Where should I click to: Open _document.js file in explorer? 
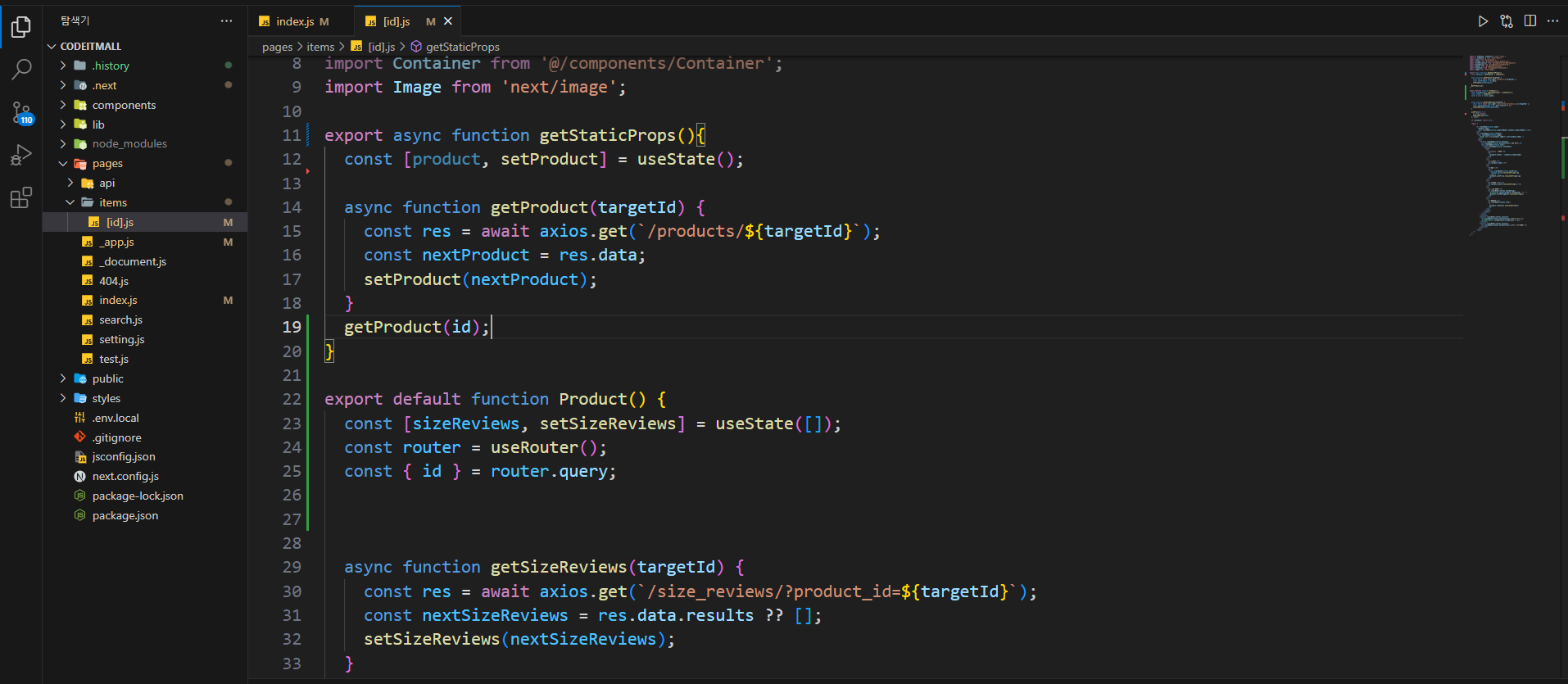tap(145, 261)
